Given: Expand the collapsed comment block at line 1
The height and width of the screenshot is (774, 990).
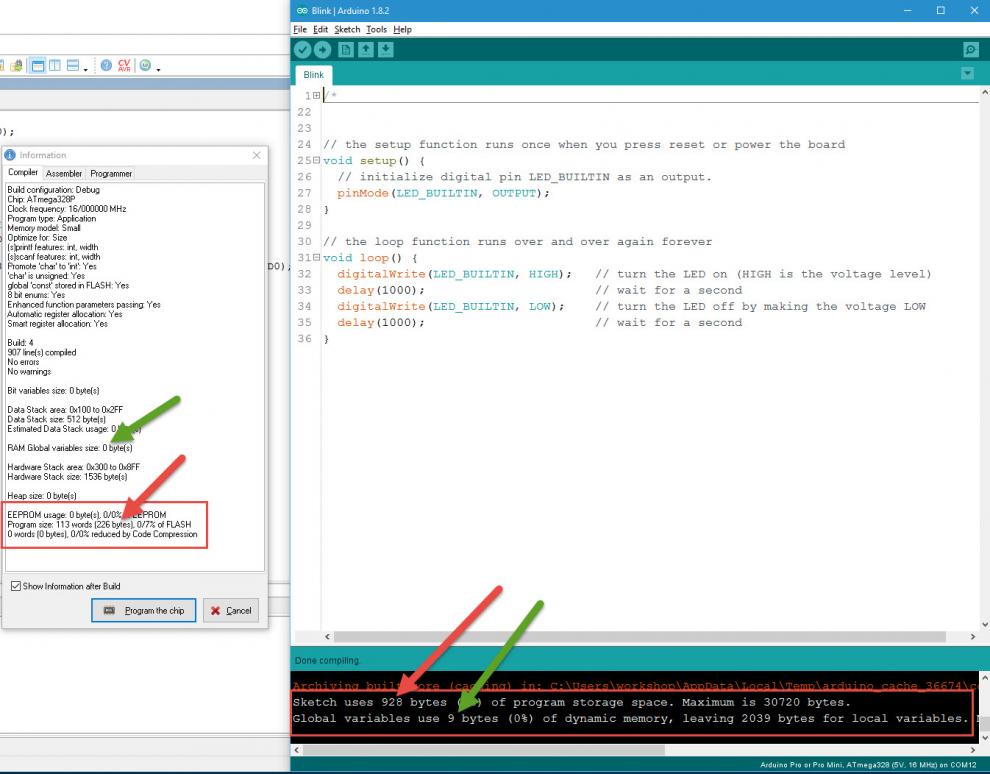Looking at the screenshot, I should 316,95.
